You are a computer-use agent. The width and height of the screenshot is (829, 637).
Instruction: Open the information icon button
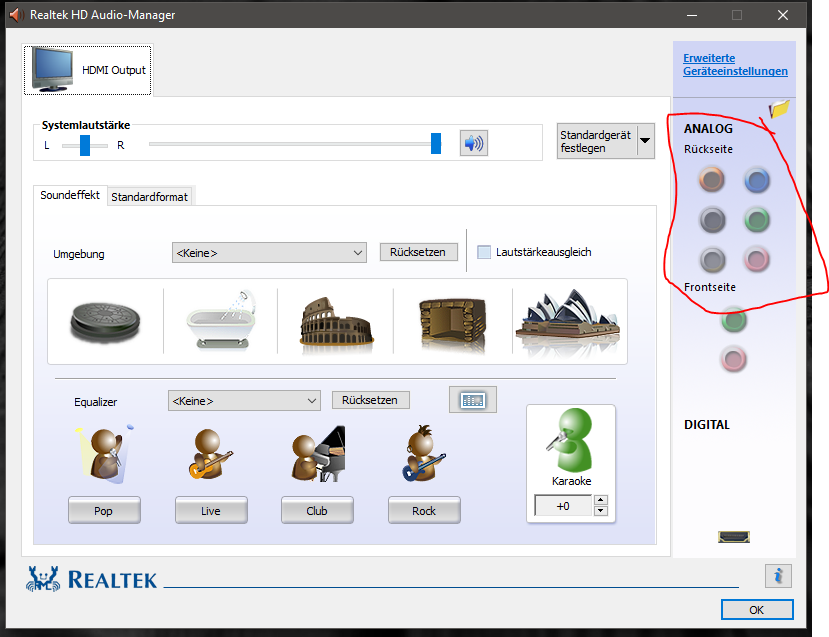pyautogui.click(x=778, y=576)
